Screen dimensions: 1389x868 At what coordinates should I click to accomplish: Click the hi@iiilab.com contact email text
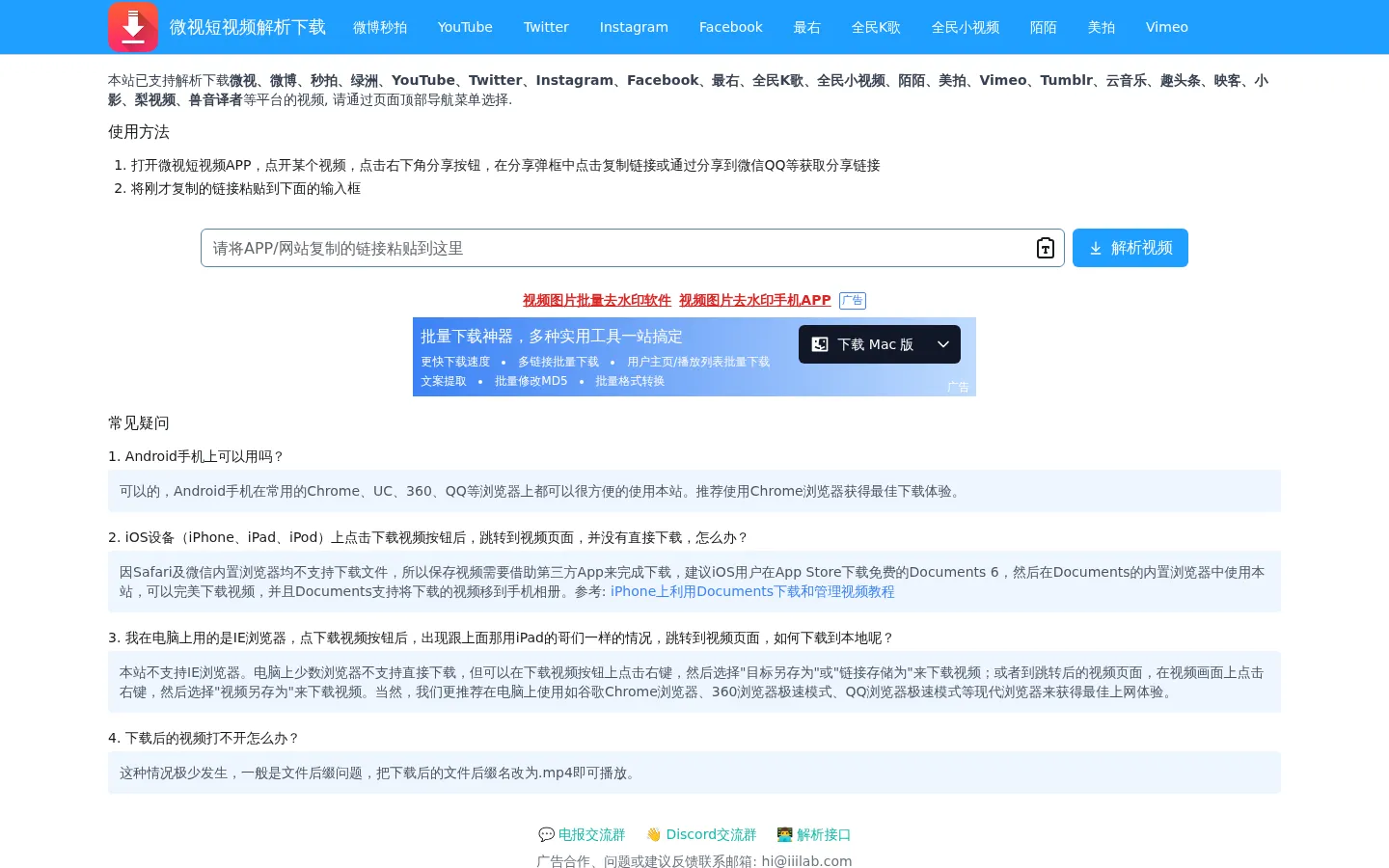coord(806,861)
